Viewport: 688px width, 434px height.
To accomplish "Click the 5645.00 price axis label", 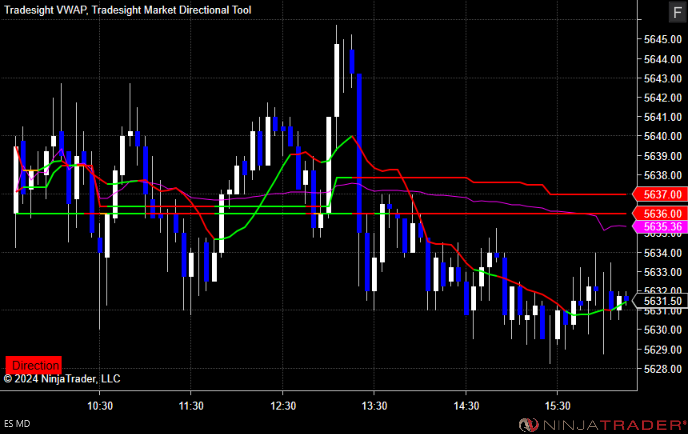I will point(663,39).
